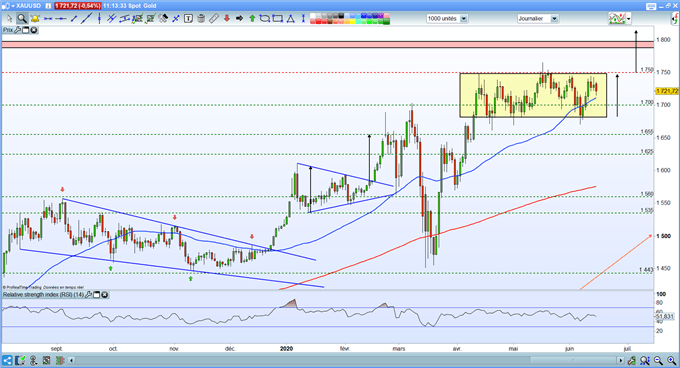The height and width of the screenshot is (368, 680).
Task: Insert a black right arrow marker
Action: (x=239, y=19)
